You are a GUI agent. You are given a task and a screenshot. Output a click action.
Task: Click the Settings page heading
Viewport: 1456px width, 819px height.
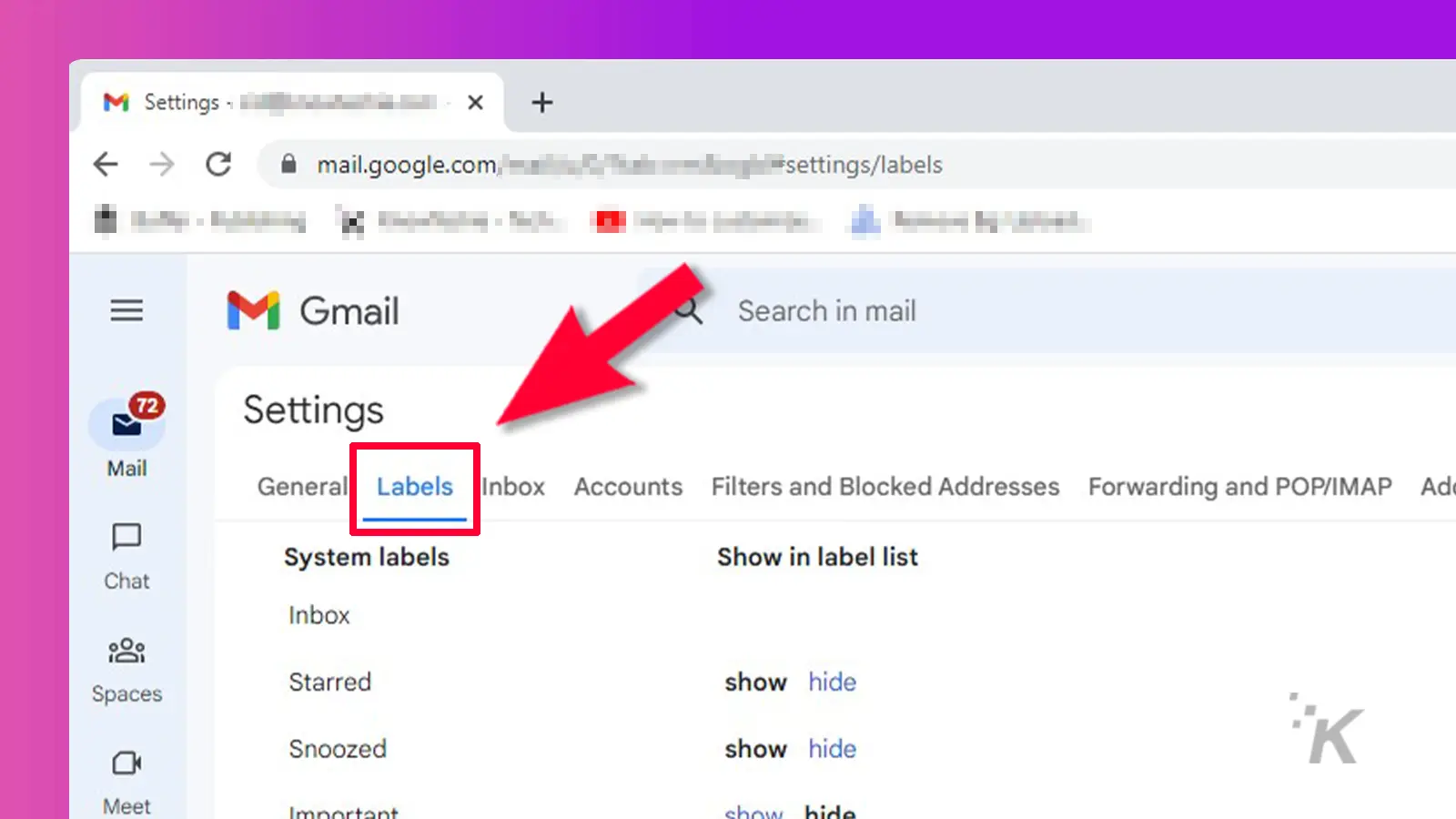(x=313, y=410)
